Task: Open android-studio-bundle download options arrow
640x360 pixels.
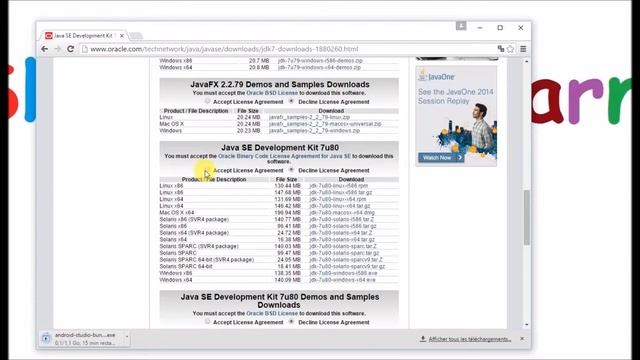Action: click(x=127, y=337)
